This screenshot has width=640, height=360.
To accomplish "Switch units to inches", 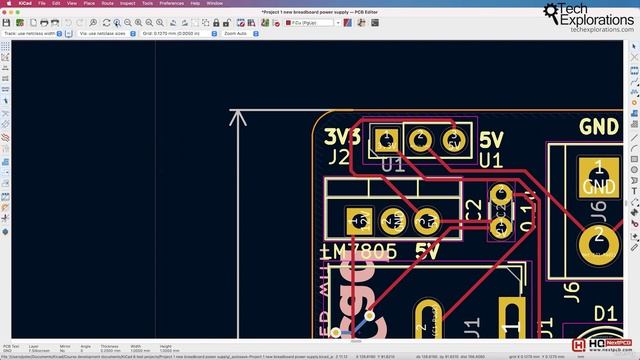I will coord(5,68).
